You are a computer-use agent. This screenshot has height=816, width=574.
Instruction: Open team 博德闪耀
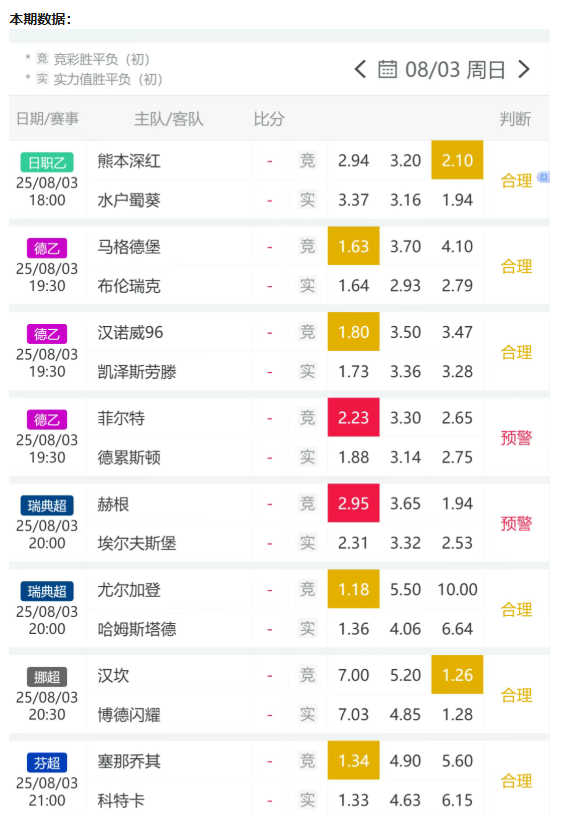(x=129, y=715)
